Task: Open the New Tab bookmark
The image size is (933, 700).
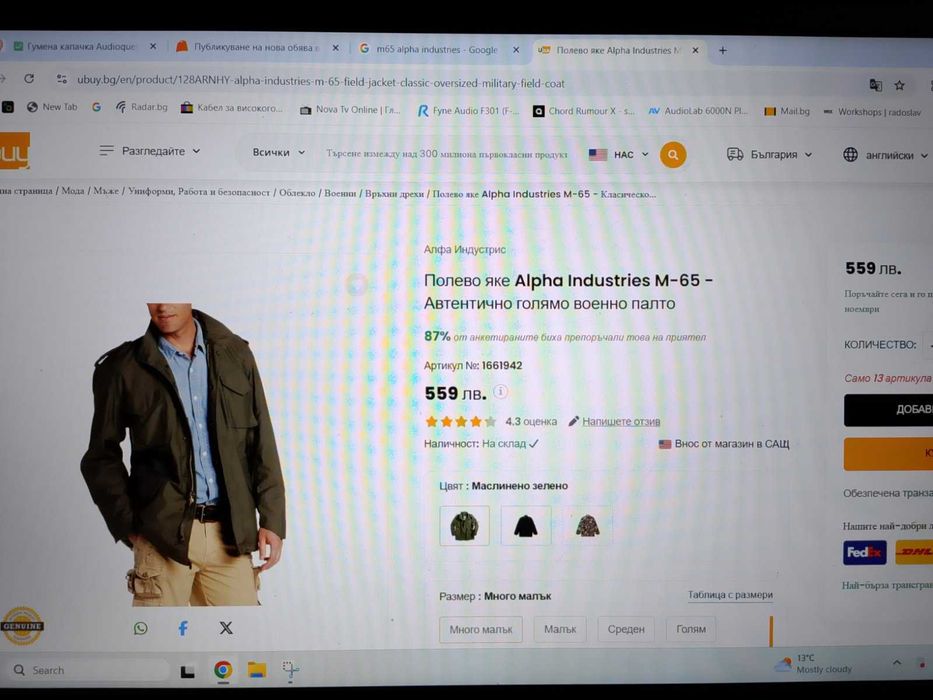Action: point(52,107)
